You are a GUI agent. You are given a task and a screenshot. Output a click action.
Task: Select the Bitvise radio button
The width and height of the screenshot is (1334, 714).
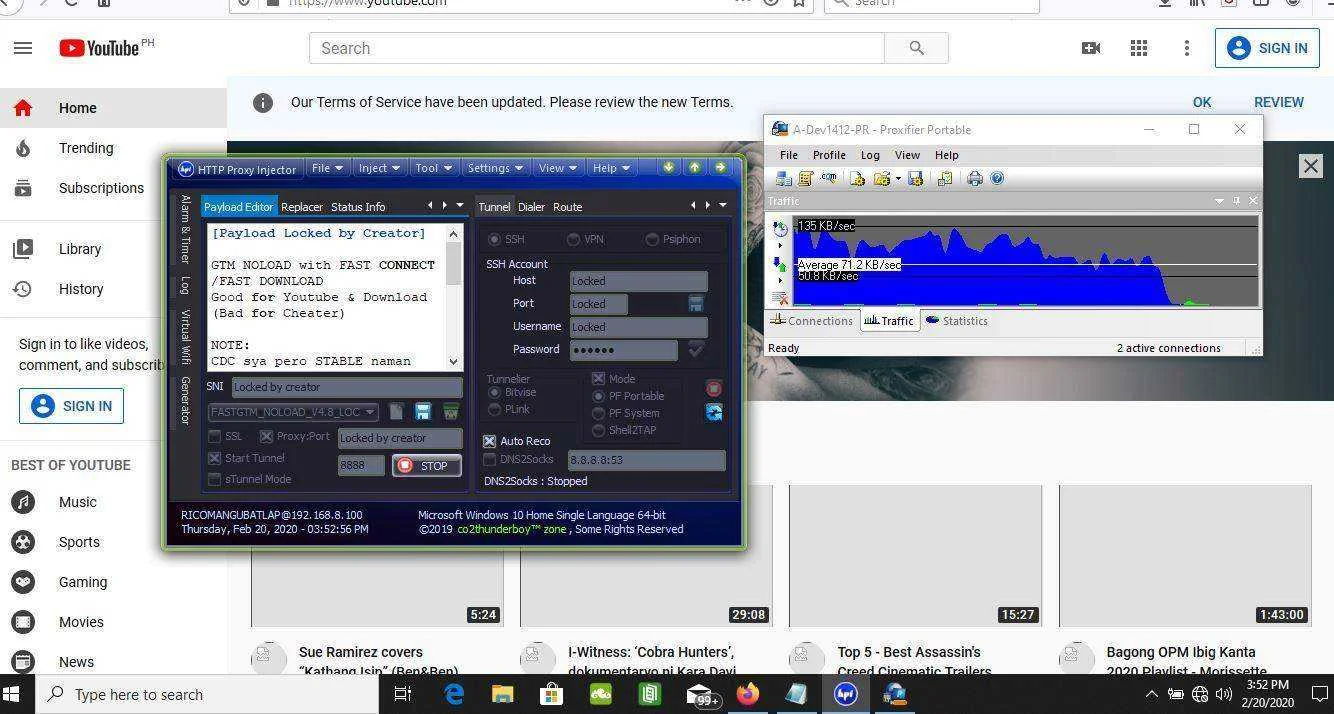[494, 392]
